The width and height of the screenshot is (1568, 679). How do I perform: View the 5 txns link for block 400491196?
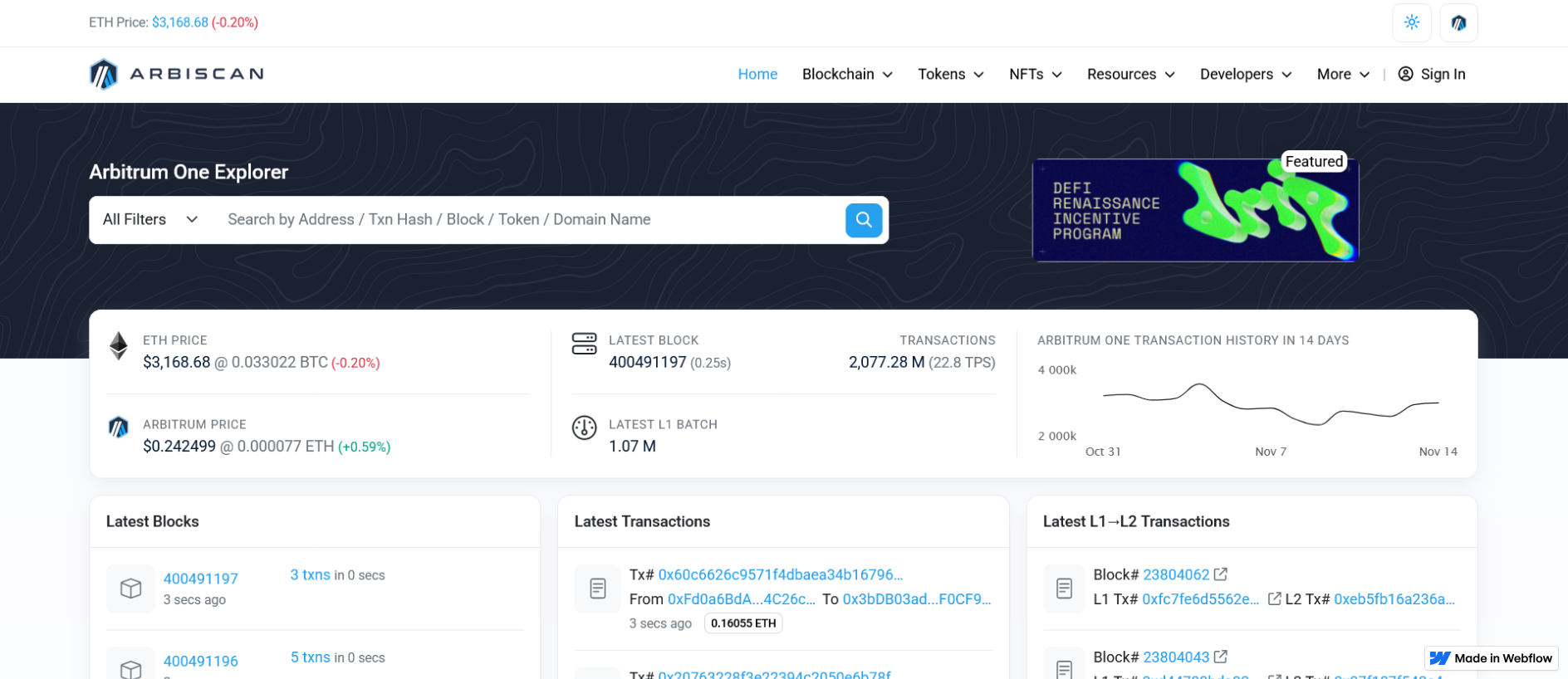pos(310,657)
